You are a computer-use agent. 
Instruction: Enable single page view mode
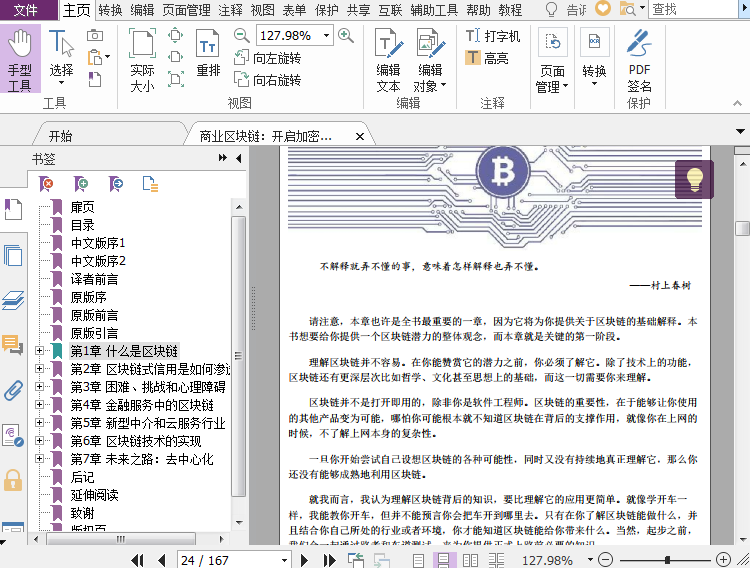tap(419, 560)
